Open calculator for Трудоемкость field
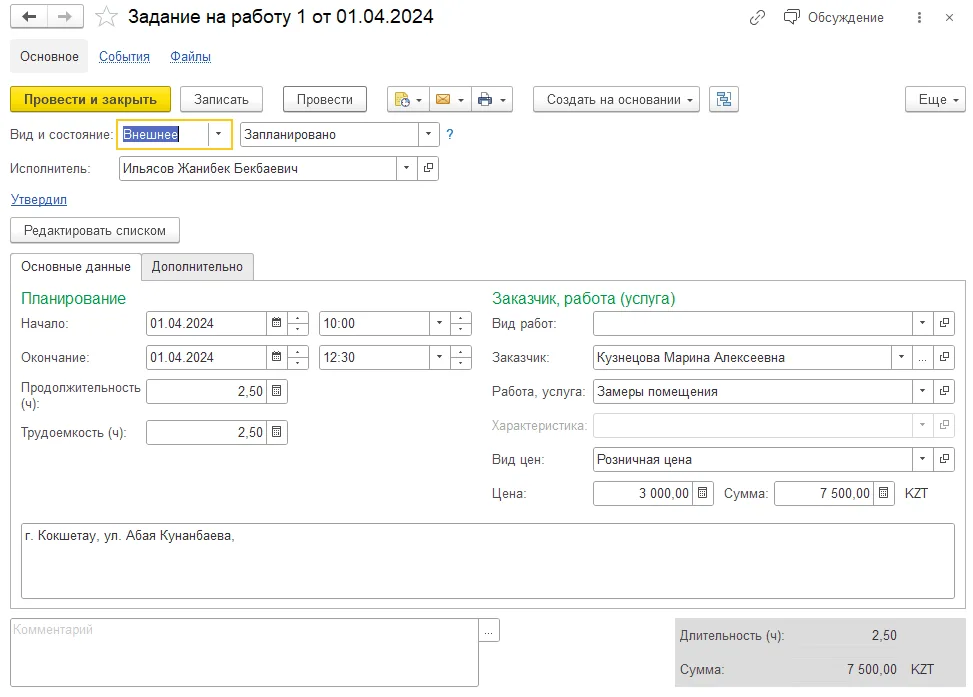 point(277,432)
